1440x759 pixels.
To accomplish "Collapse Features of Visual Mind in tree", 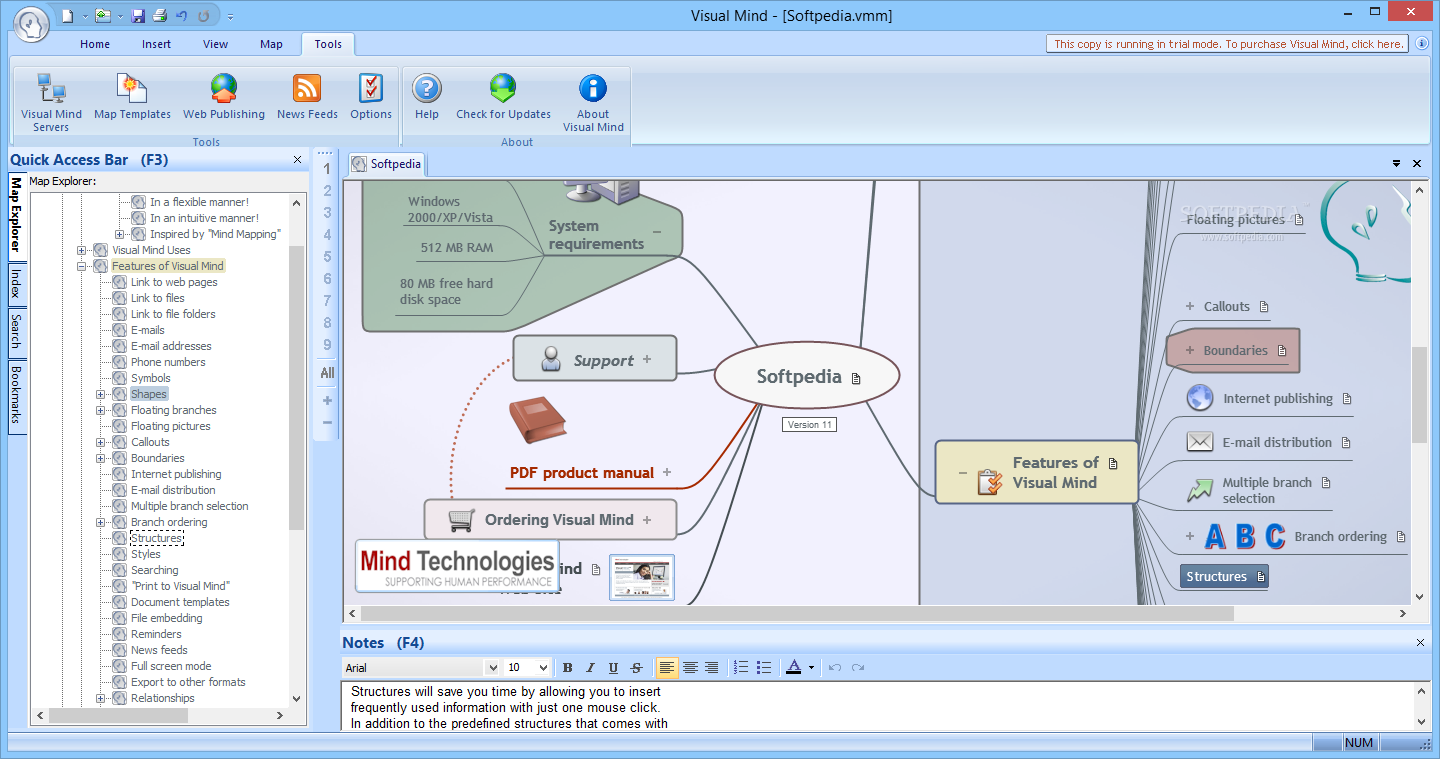I will coord(82,266).
